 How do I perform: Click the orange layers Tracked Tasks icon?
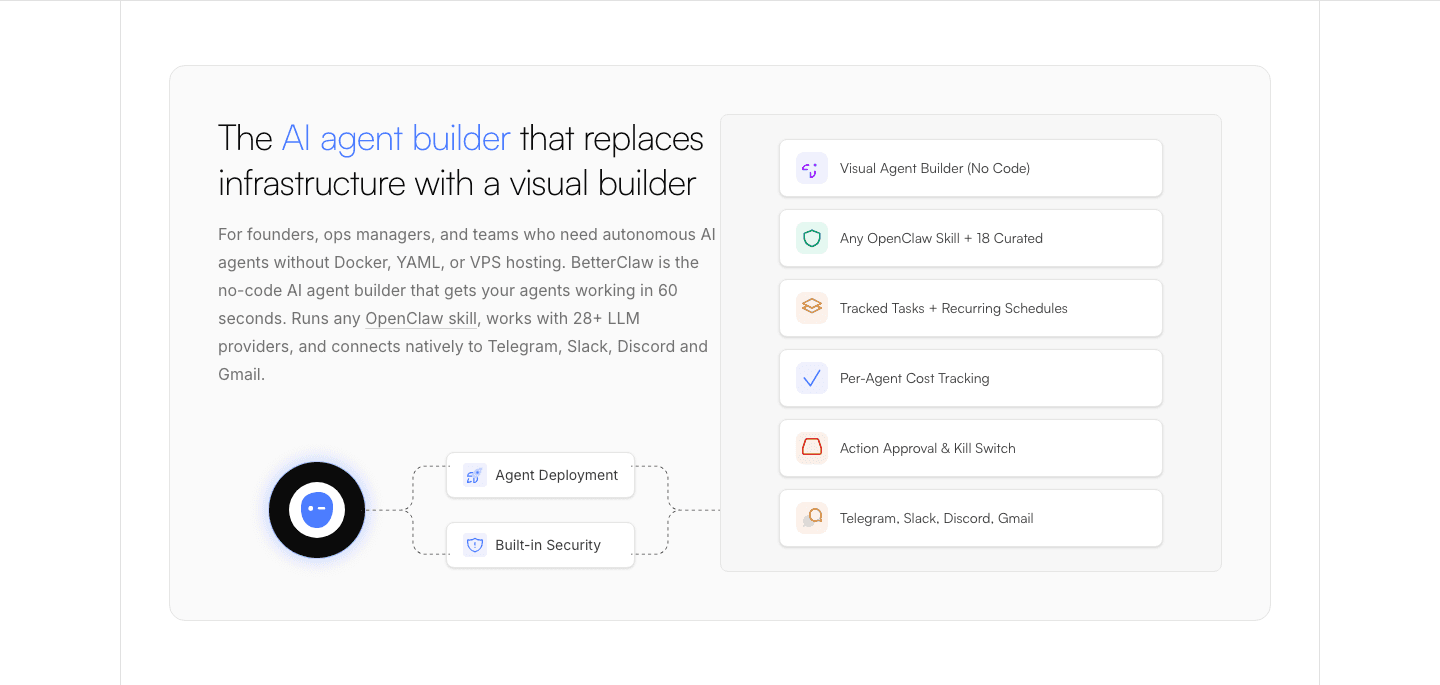tap(812, 308)
